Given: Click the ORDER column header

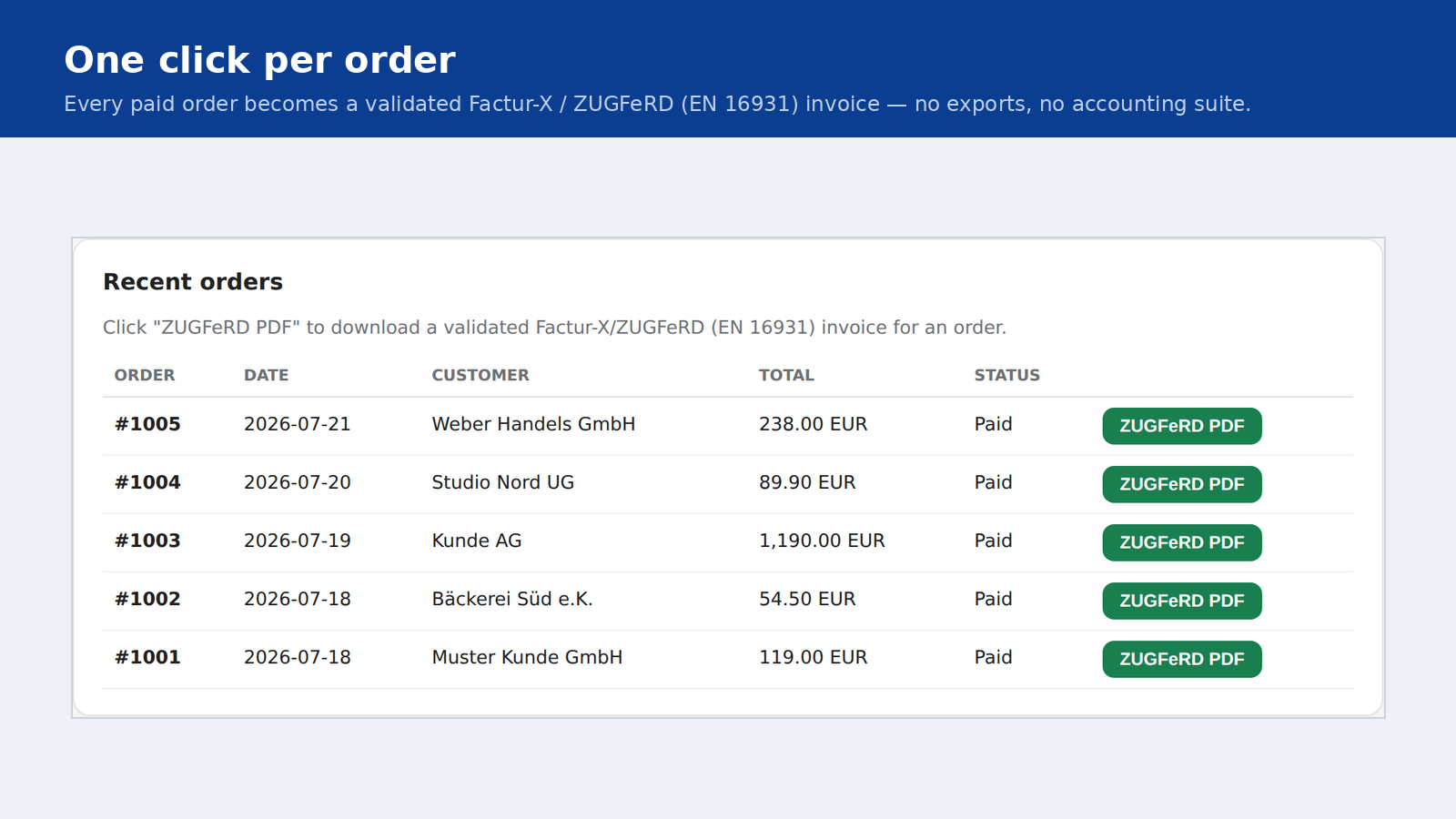Looking at the screenshot, I should point(145,375).
